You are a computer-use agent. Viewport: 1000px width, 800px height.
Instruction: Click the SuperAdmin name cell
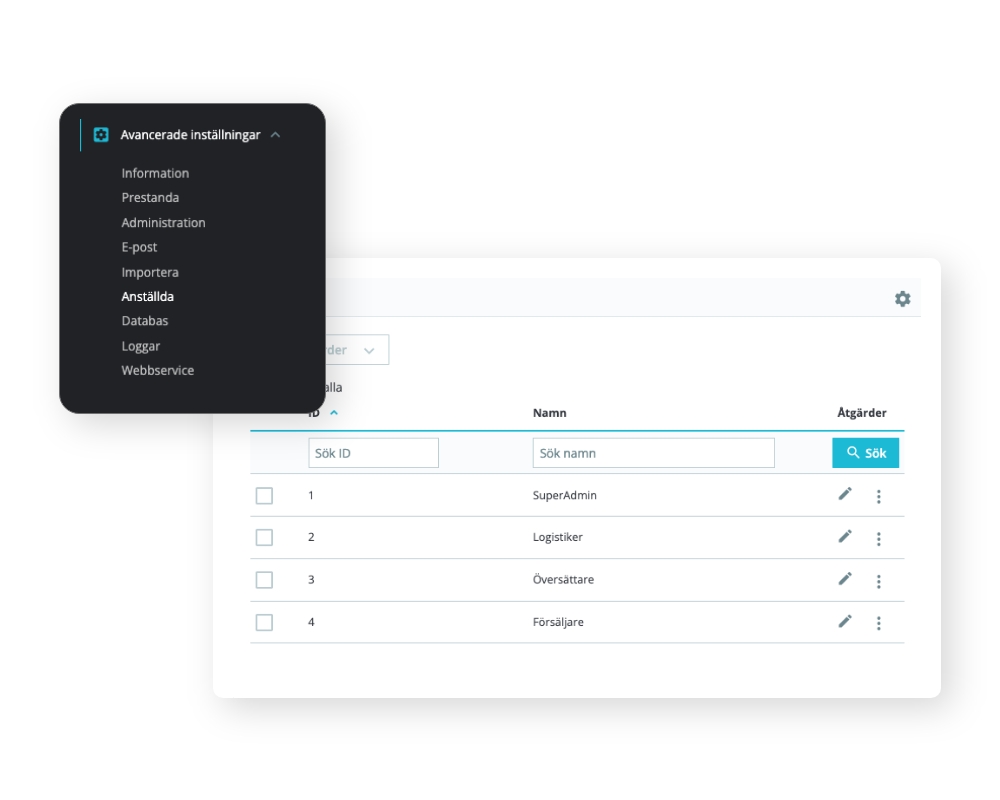(x=564, y=495)
